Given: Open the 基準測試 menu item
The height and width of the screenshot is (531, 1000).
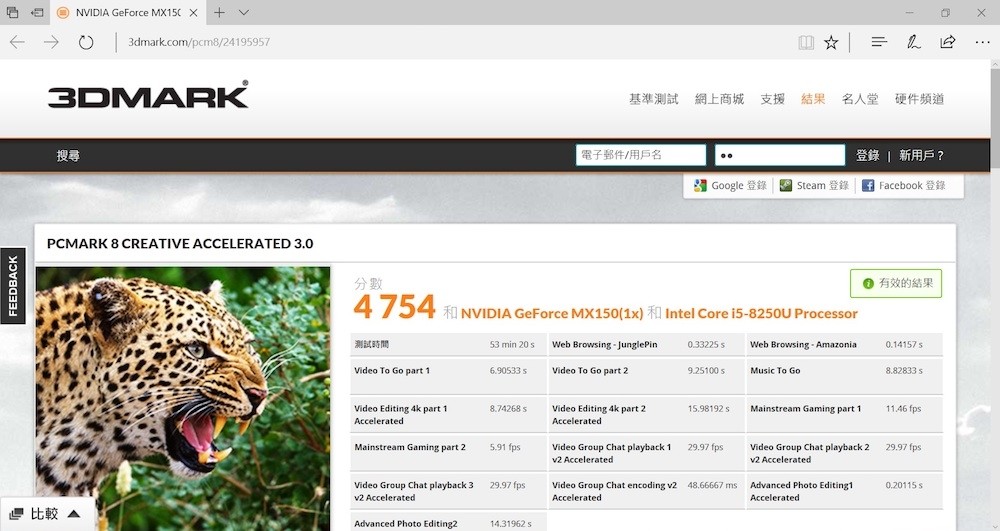Looking at the screenshot, I should click(654, 99).
